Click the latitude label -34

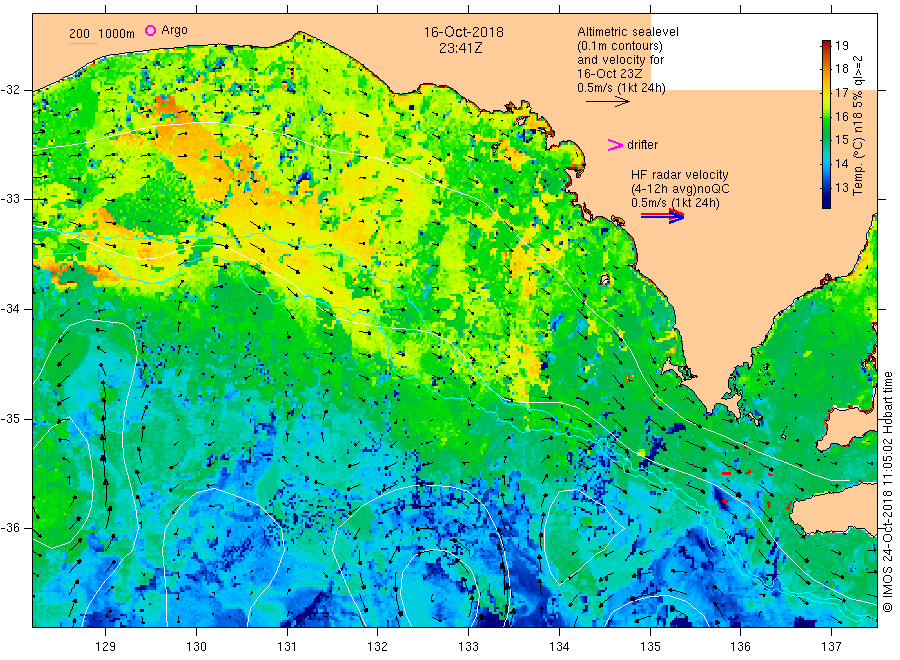pos(10,309)
